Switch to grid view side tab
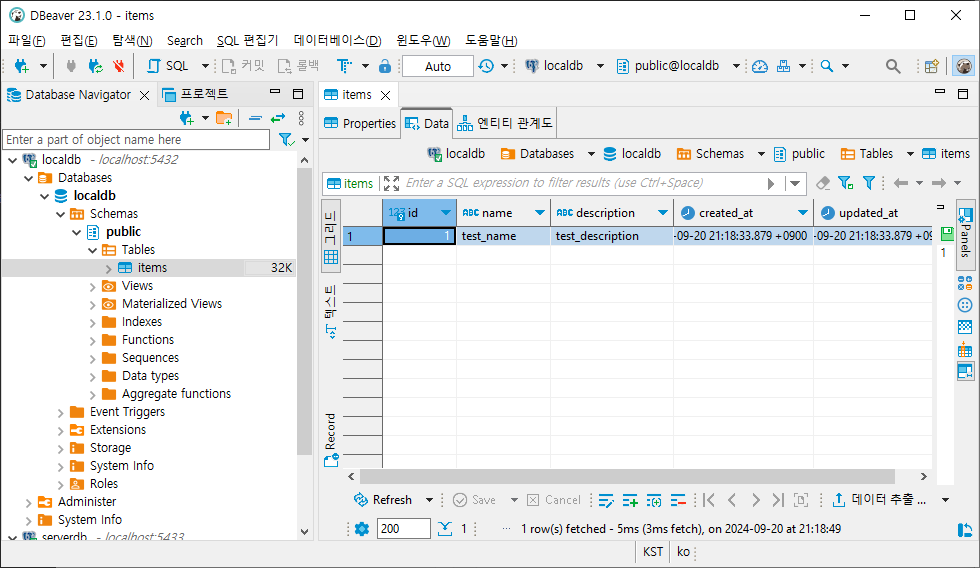Screen dimensions: 980x568 click(331, 236)
